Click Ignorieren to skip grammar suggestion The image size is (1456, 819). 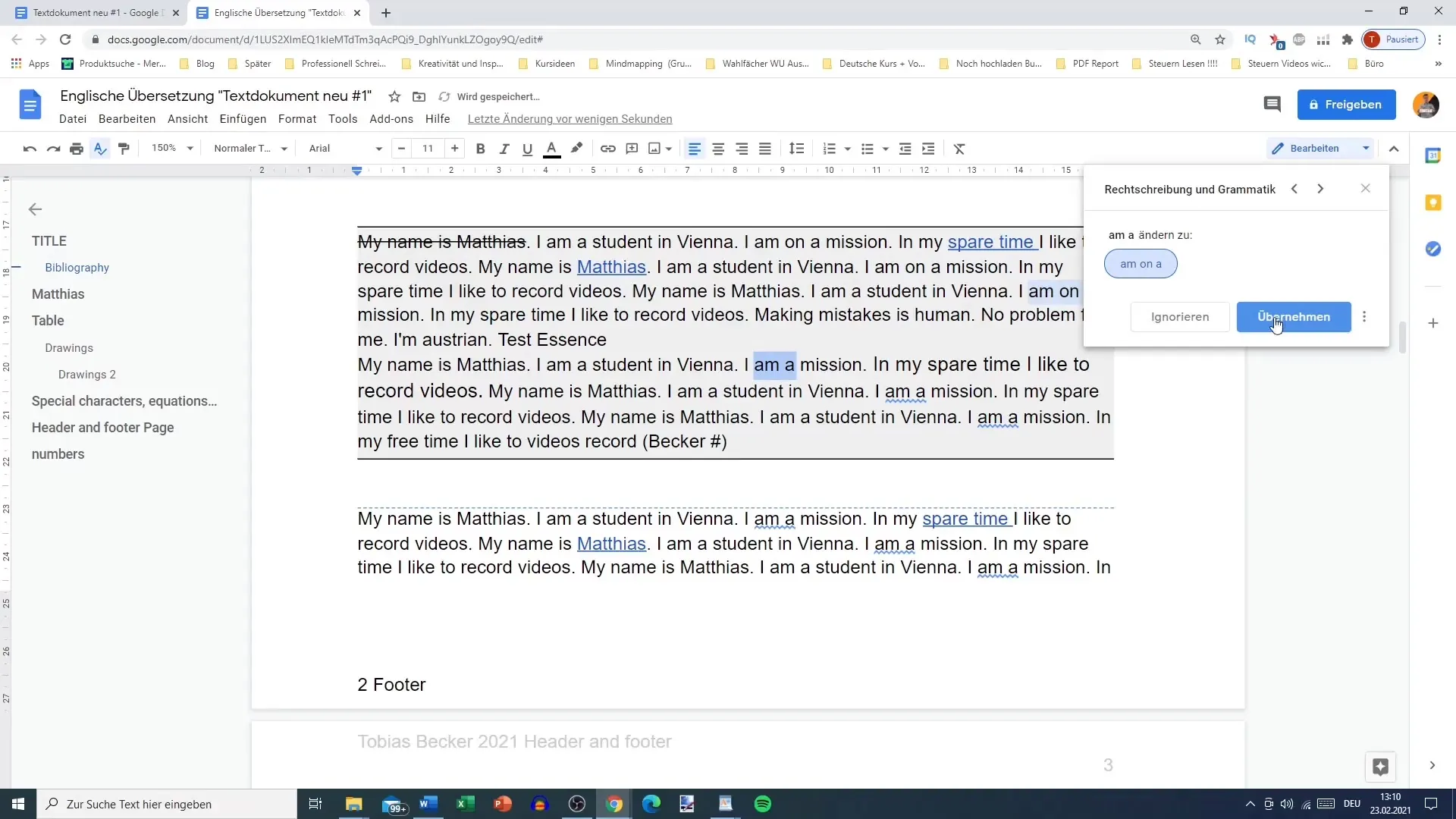(x=1180, y=317)
